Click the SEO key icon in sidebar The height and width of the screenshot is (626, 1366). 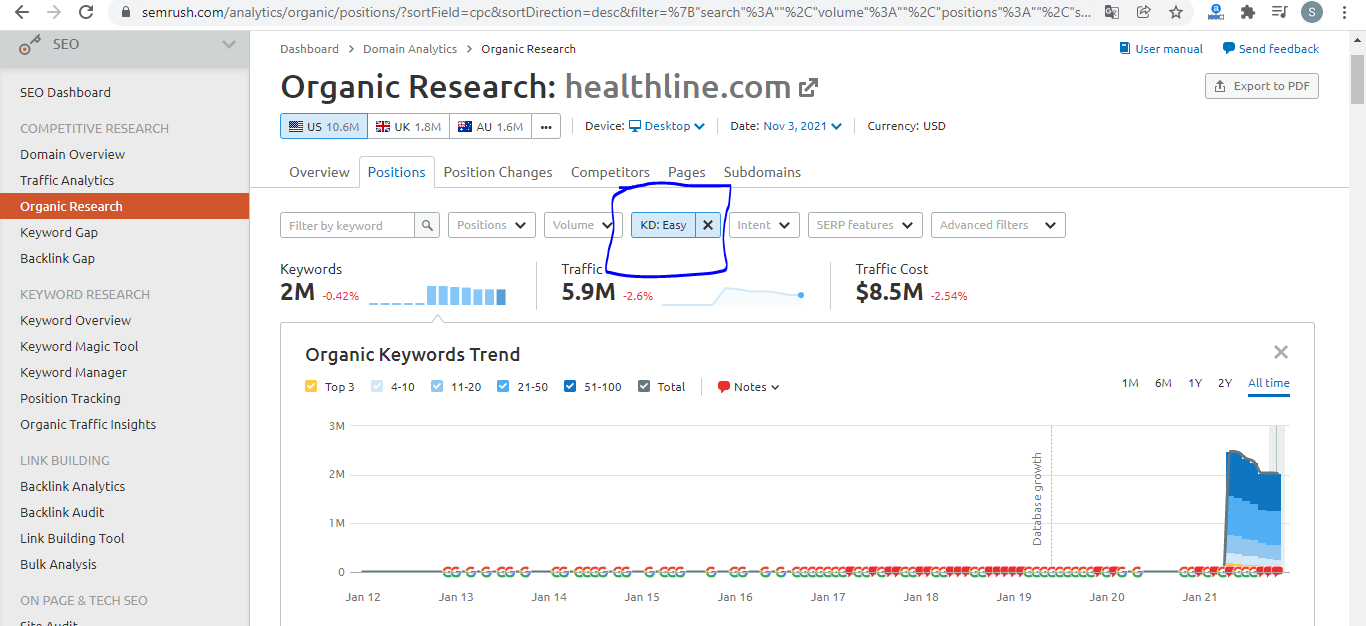tap(30, 45)
